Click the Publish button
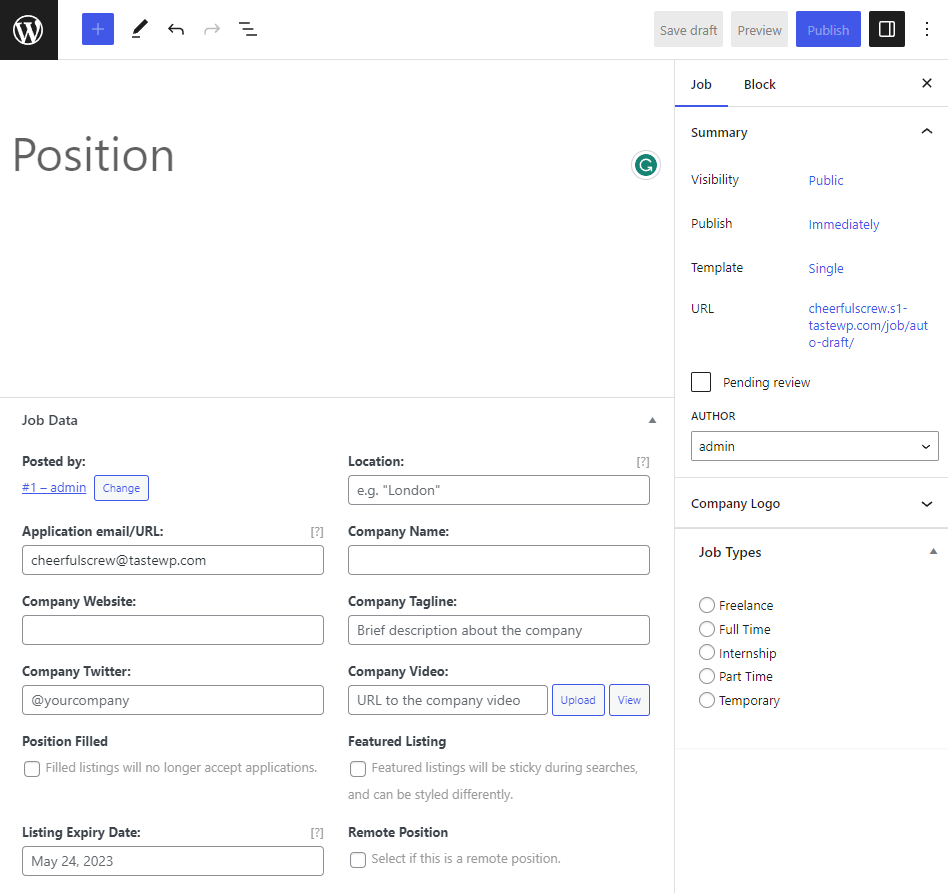This screenshot has height=893, width=948. tap(828, 30)
